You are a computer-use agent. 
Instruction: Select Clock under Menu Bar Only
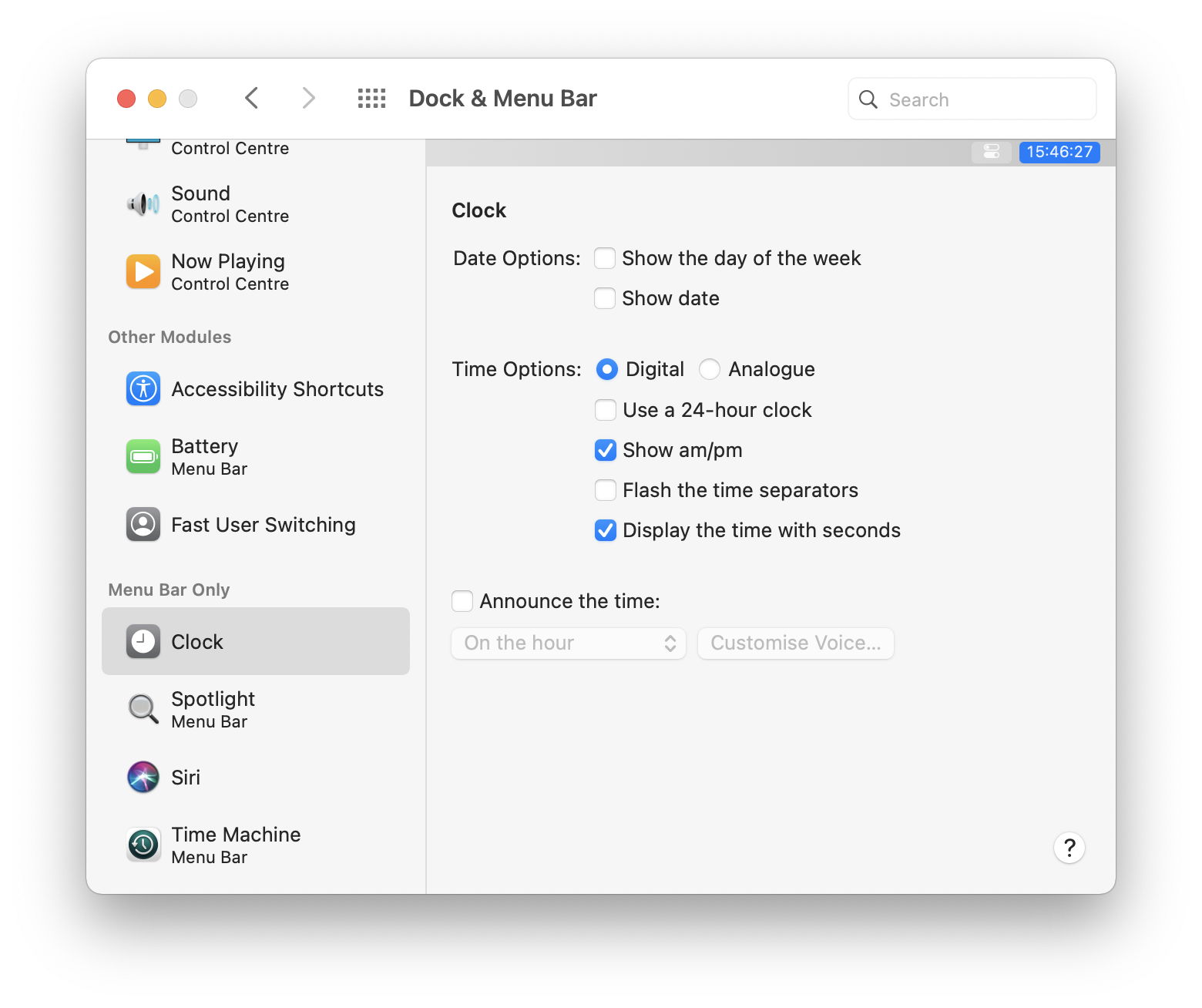(x=196, y=641)
